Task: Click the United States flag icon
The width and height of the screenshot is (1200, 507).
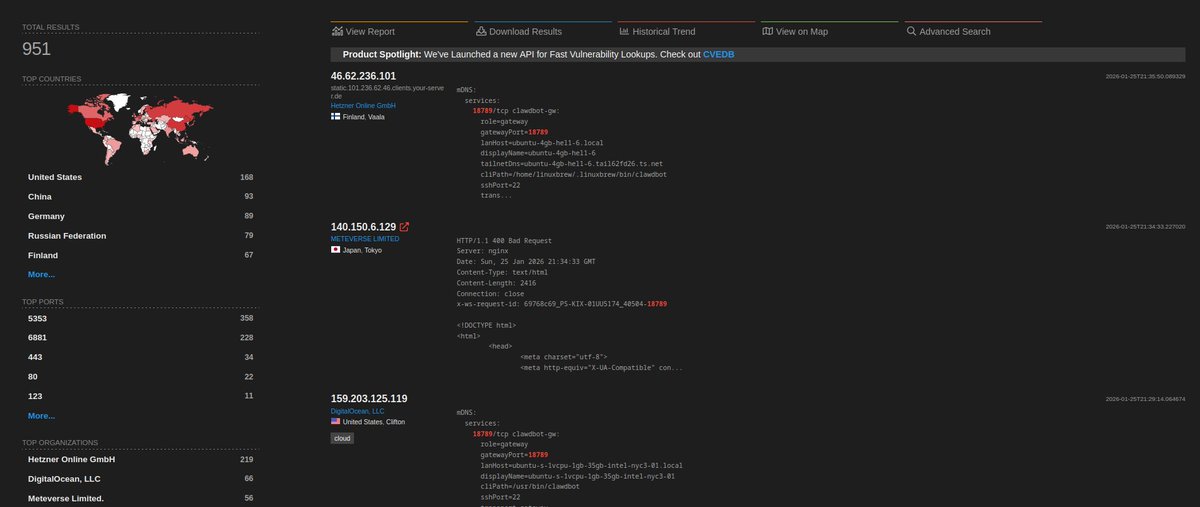Action: click(336, 422)
